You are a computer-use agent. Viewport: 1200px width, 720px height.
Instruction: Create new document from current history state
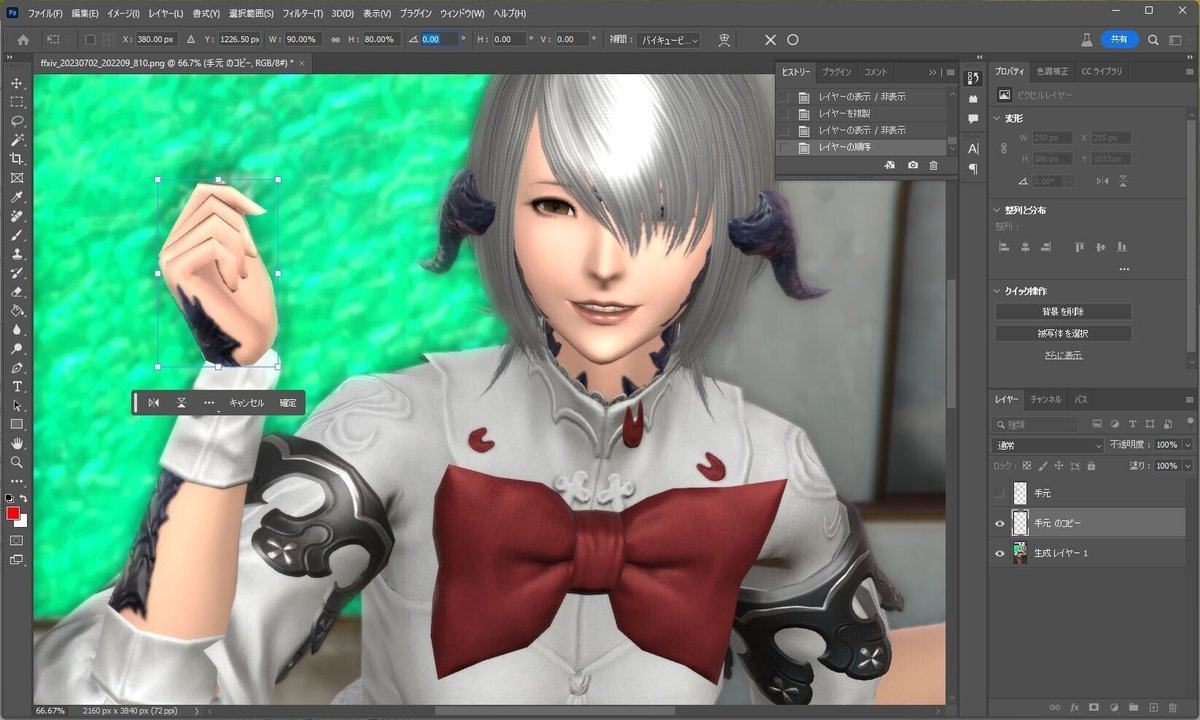tap(890, 165)
